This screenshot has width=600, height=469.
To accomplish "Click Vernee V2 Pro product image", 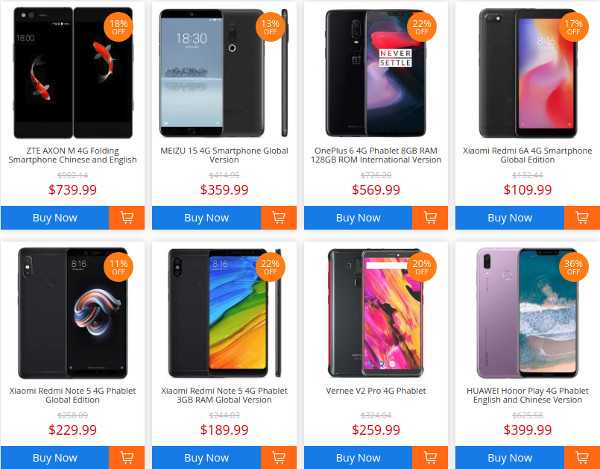I will pos(376,313).
